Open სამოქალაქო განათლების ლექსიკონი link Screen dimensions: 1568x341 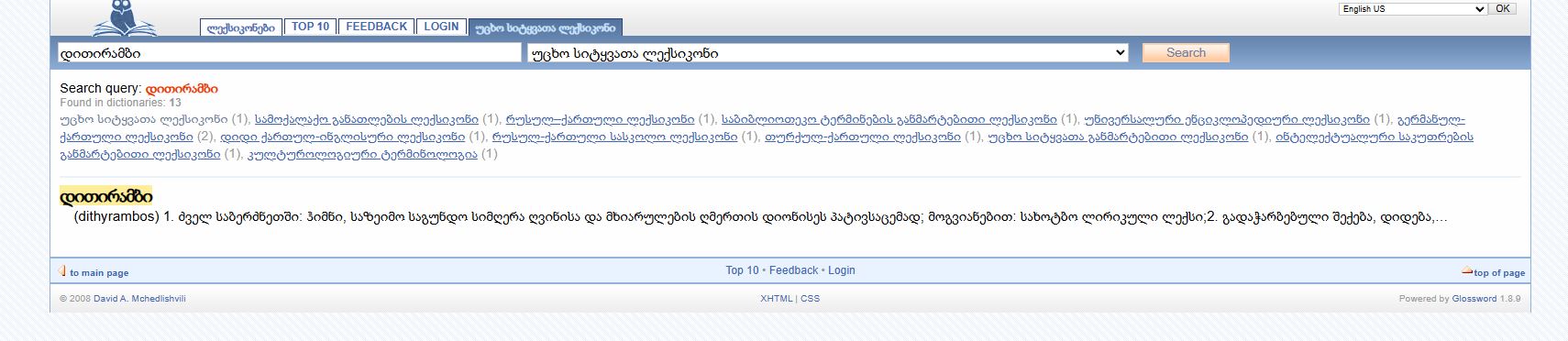tap(367, 119)
